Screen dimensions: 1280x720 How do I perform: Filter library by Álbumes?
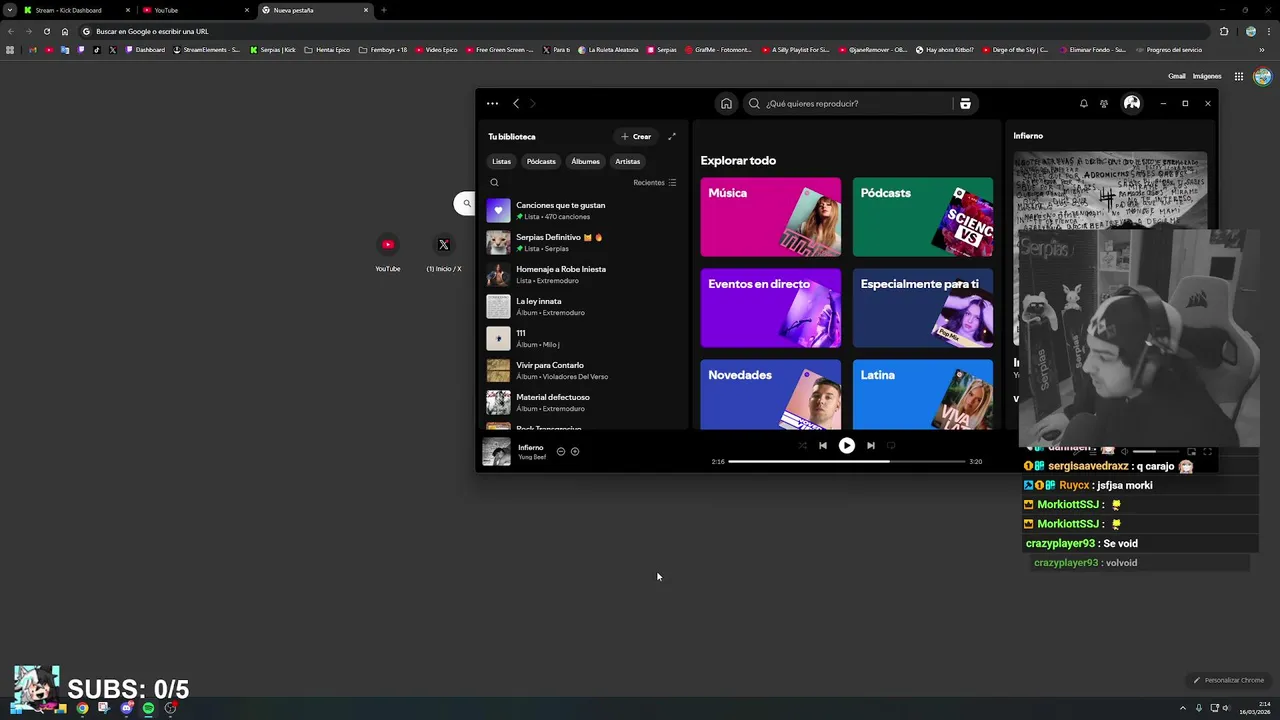585,161
